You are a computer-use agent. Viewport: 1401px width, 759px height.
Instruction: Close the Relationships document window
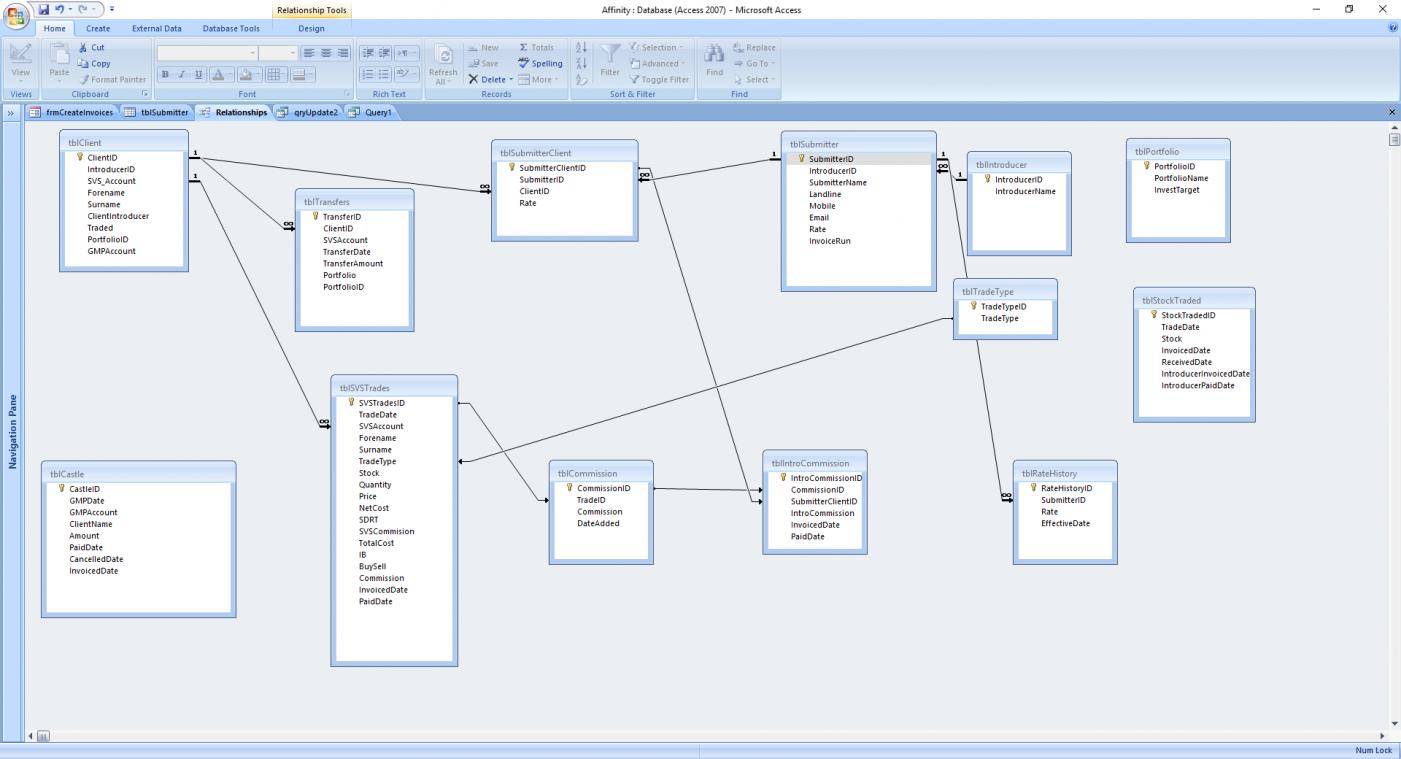(x=1392, y=112)
